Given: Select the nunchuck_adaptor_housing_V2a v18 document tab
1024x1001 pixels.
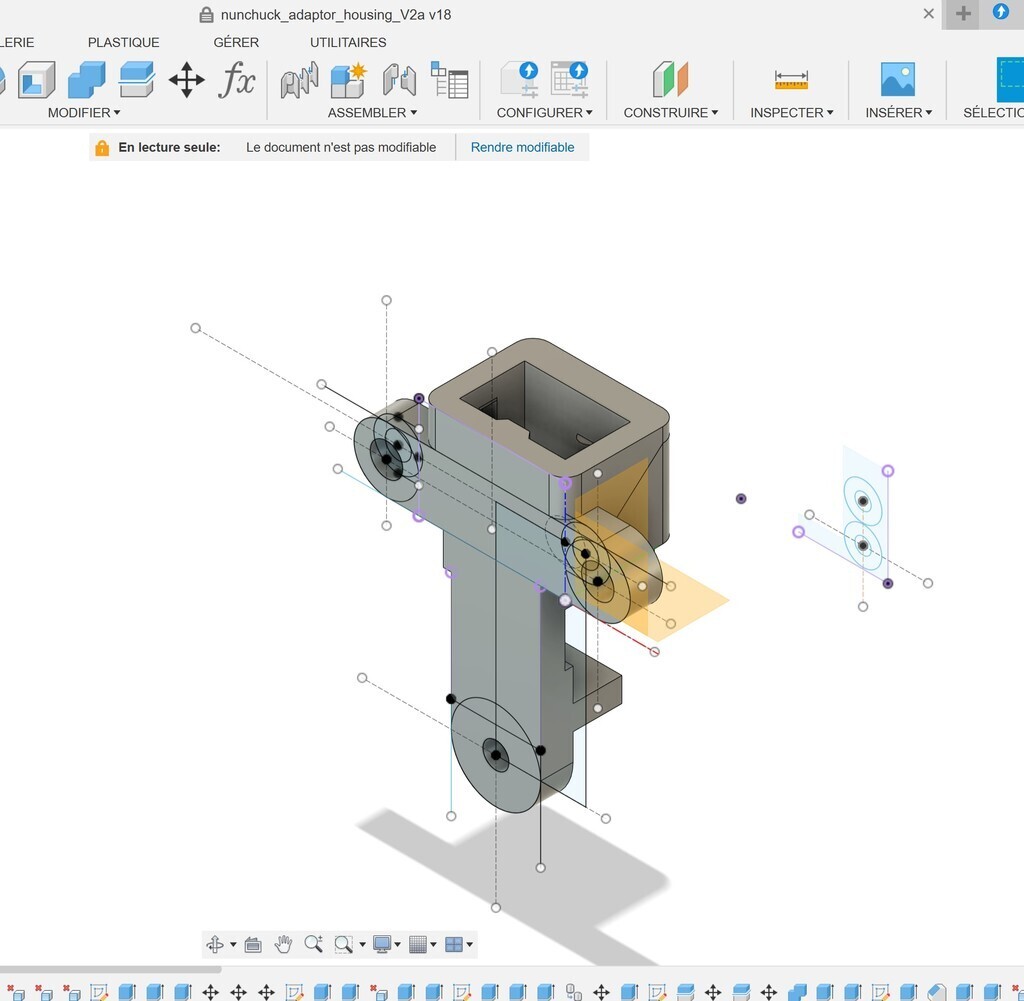Looking at the screenshot, I should (336, 14).
